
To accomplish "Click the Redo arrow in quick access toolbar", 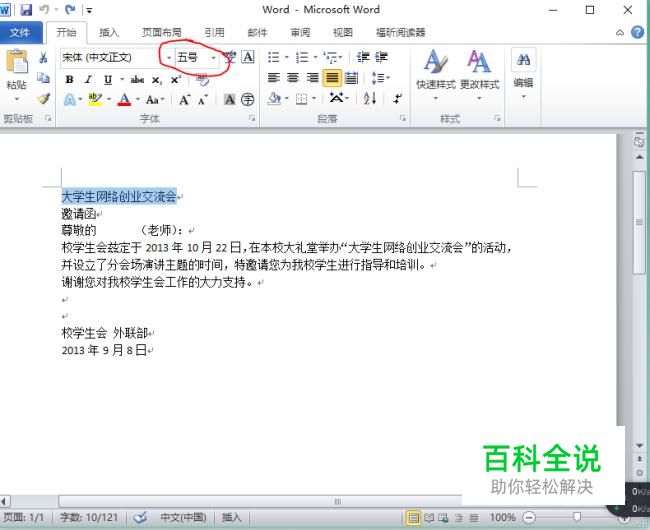I will pyautogui.click(x=70, y=9).
